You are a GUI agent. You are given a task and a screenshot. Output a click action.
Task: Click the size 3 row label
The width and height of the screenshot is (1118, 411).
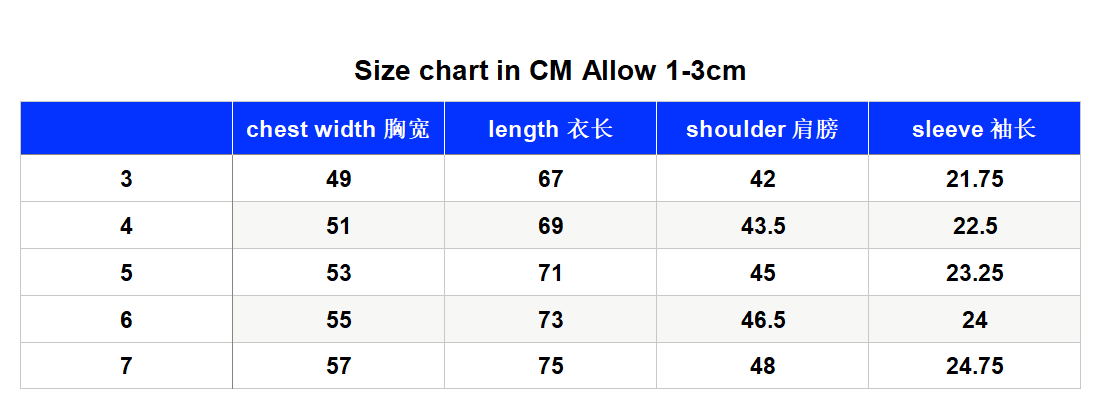point(126,178)
